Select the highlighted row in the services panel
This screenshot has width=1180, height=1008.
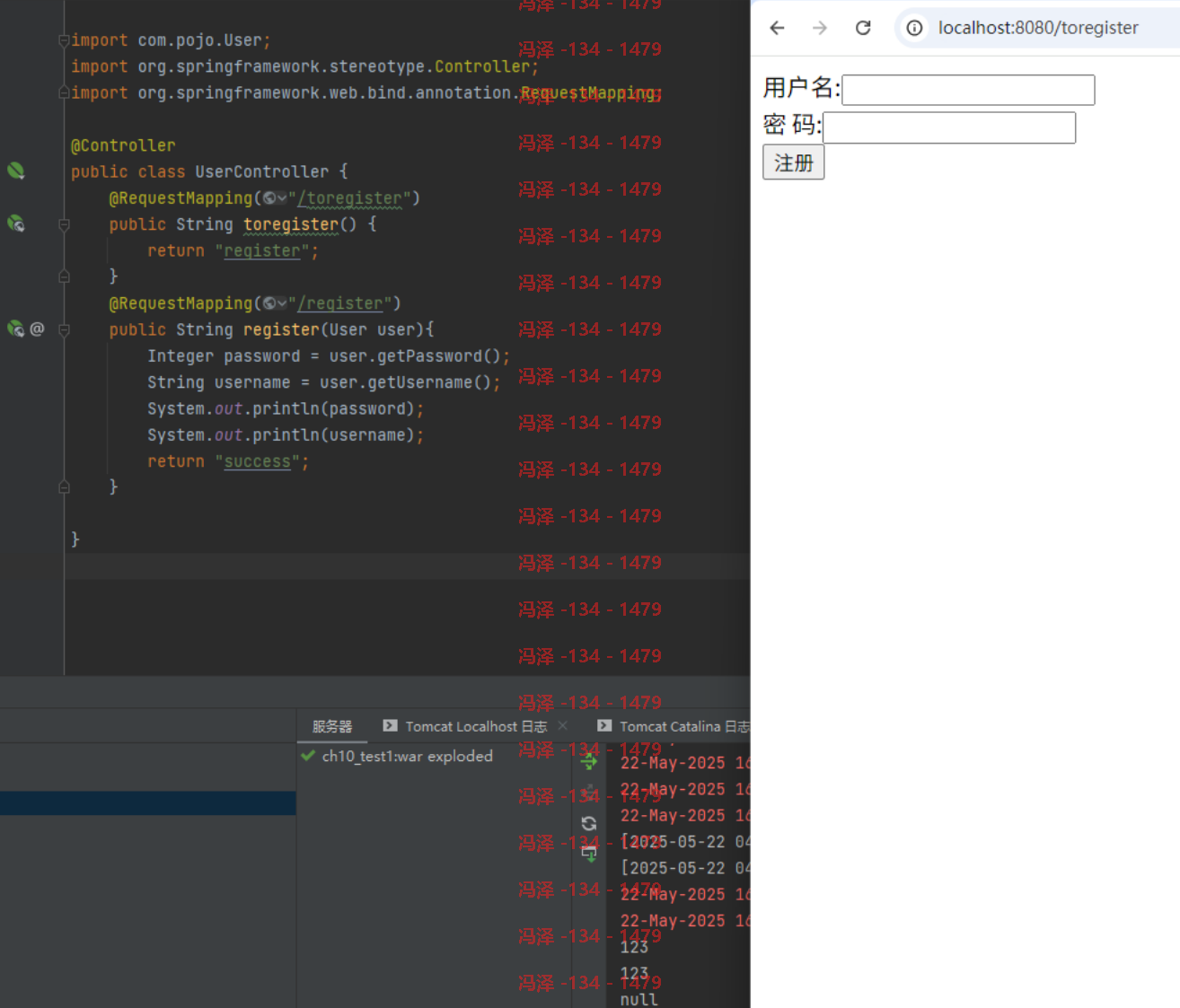tap(148, 802)
